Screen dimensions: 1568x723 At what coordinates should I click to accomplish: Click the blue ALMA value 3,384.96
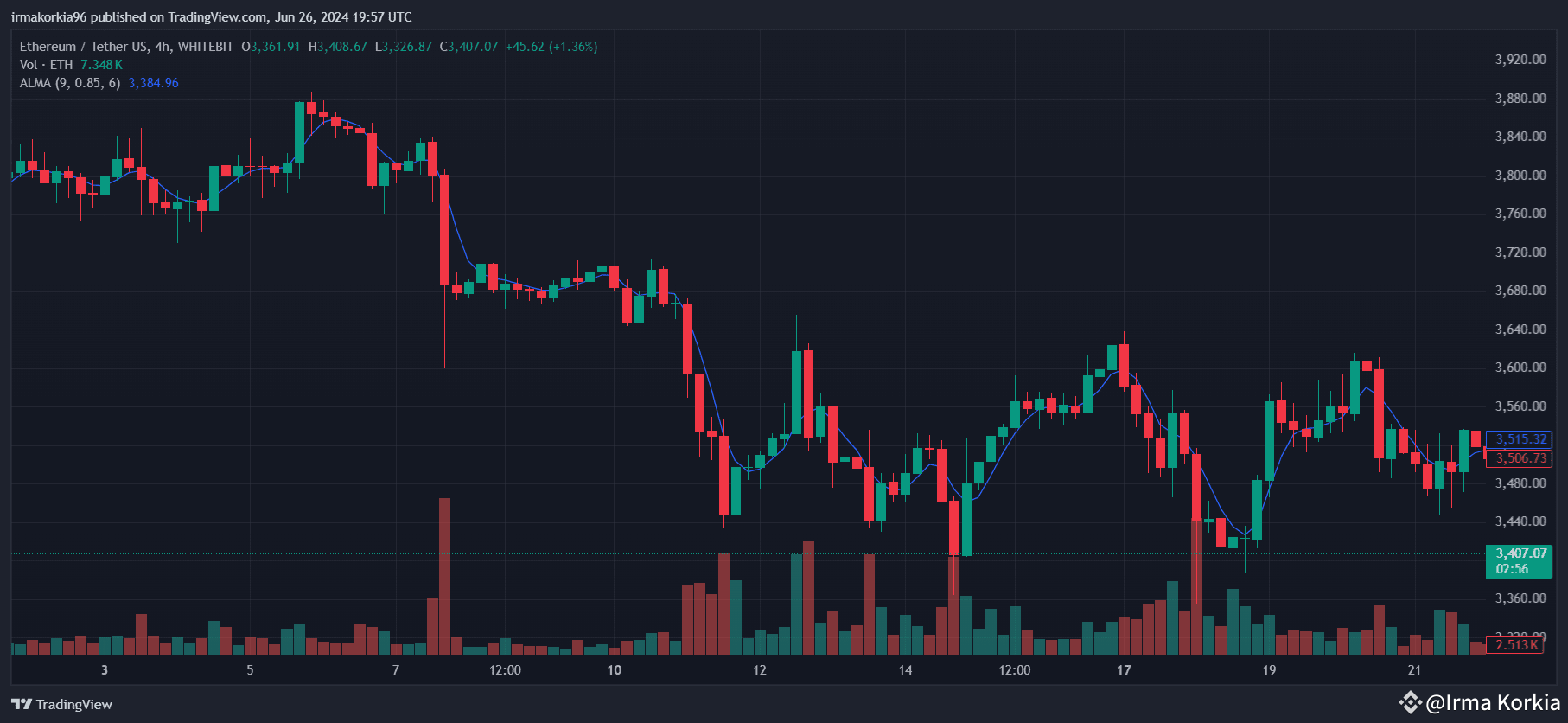pyautogui.click(x=153, y=83)
